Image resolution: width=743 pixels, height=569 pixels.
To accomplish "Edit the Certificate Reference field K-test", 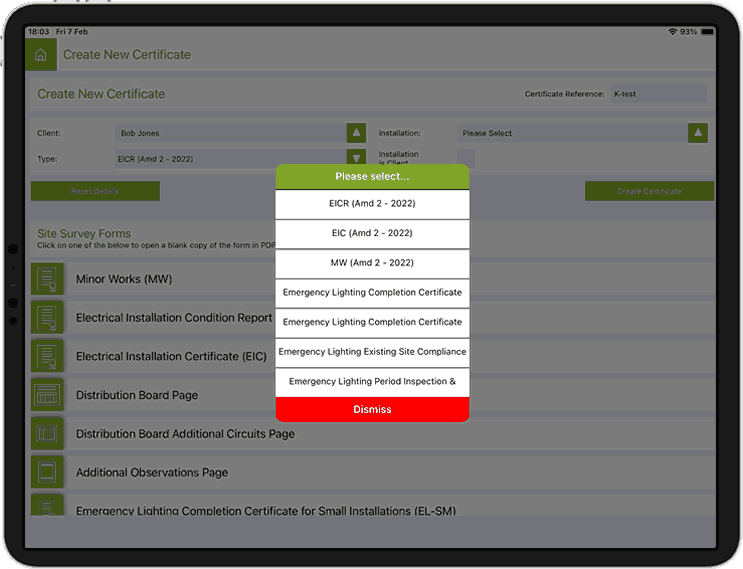I will click(659, 94).
